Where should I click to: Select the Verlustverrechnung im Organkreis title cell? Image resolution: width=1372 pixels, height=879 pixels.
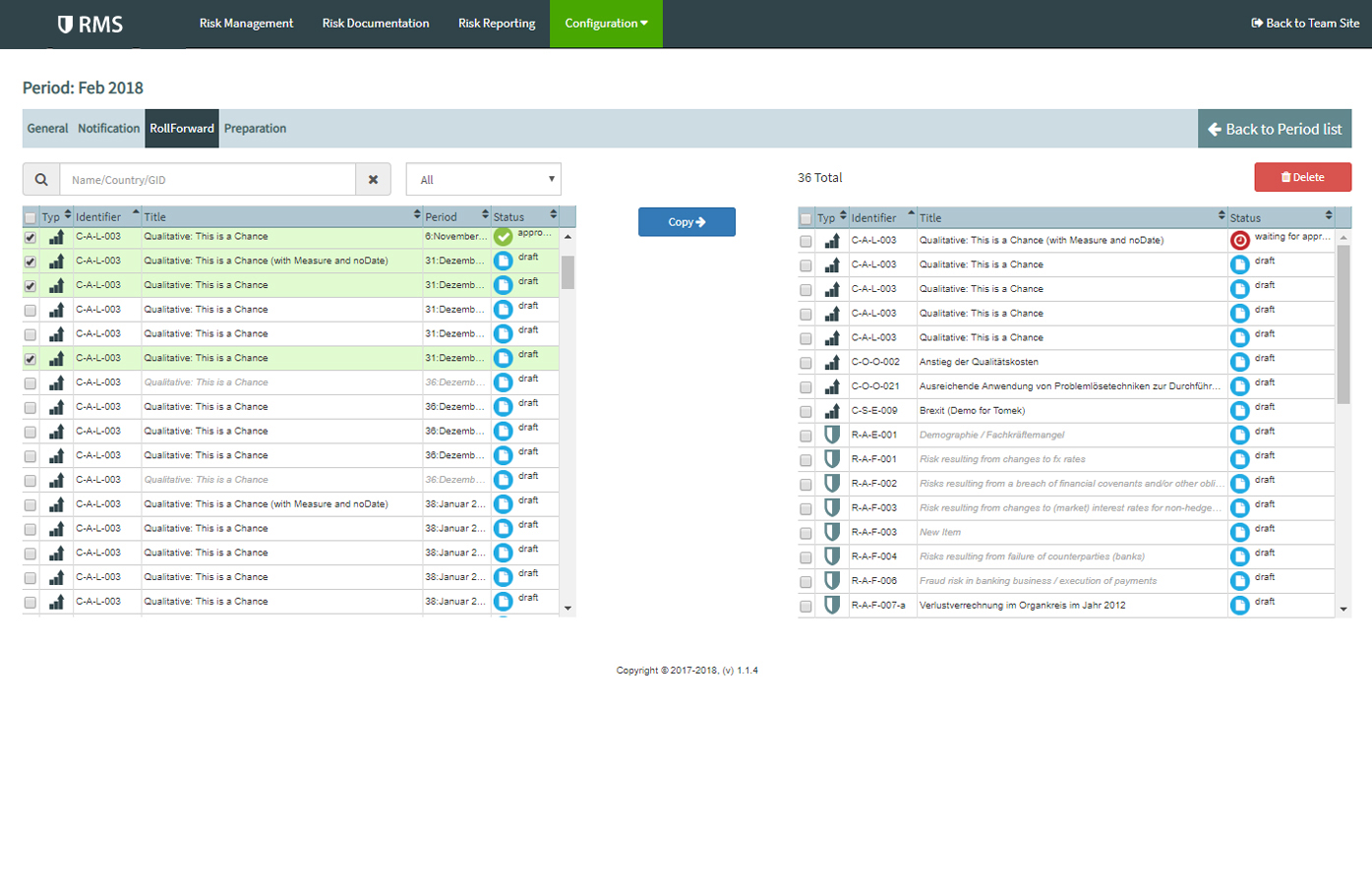click(x=1072, y=606)
